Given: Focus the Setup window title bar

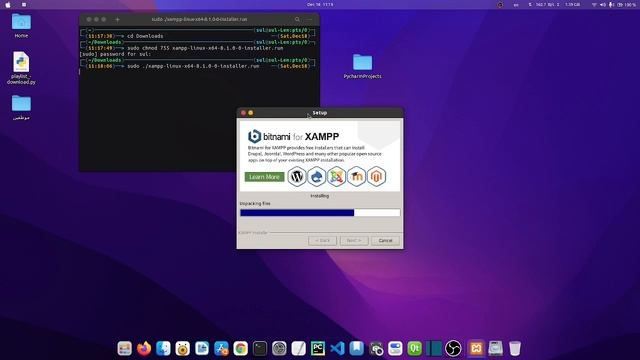Looking at the screenshot, I should (320, 113).
